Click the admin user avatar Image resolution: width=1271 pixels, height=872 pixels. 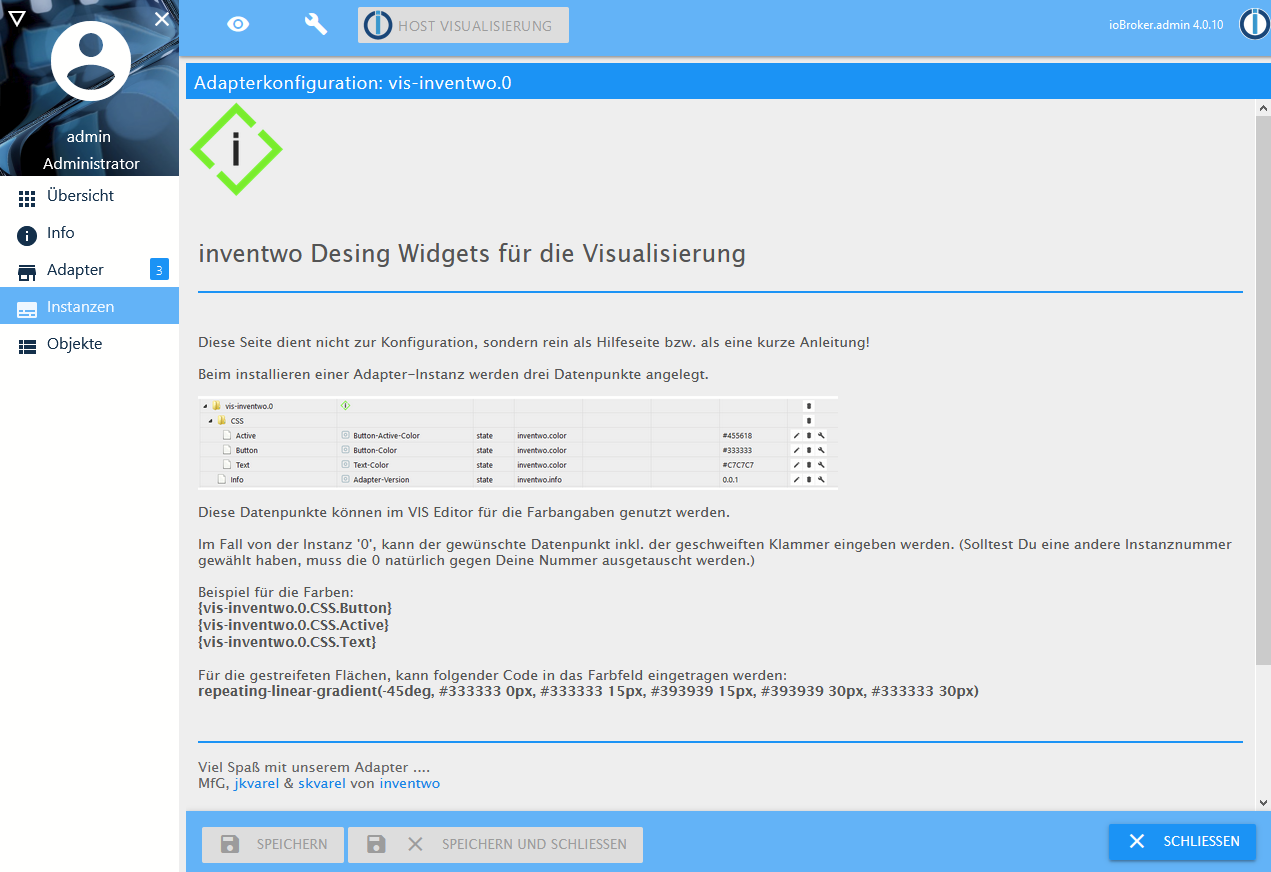pos(90,62)
